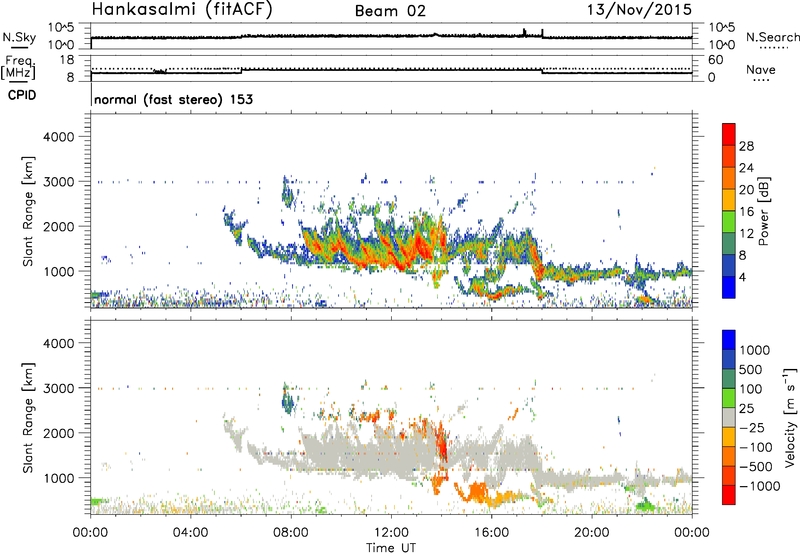Select the 'Beam 02' header text
The height and width of the screenshot is (554, 800).
390,11
